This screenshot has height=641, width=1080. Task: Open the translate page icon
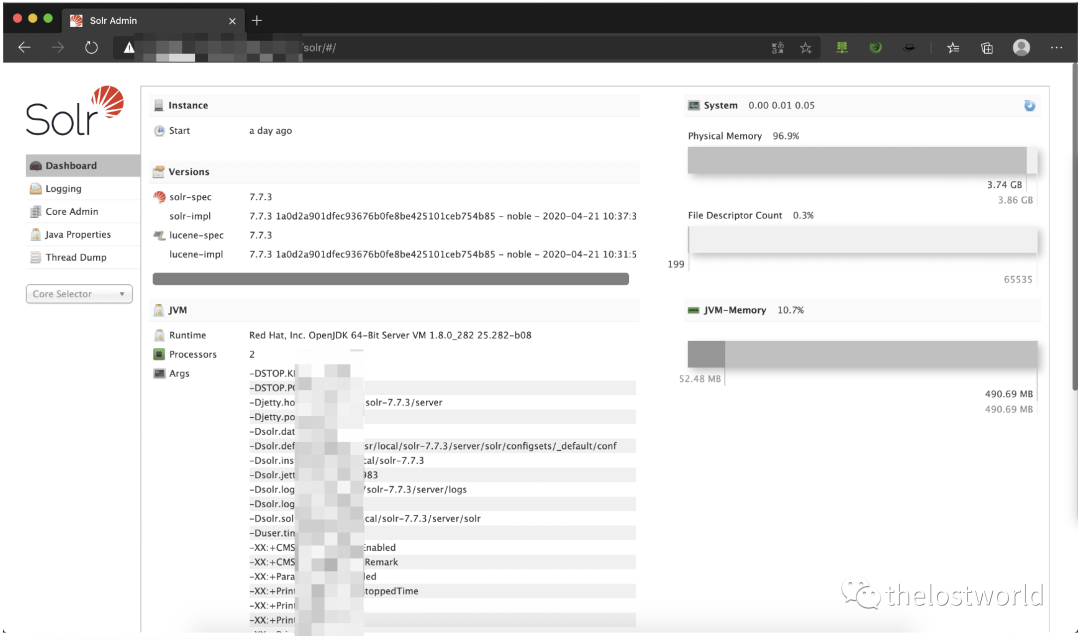(x=778, y=48)
